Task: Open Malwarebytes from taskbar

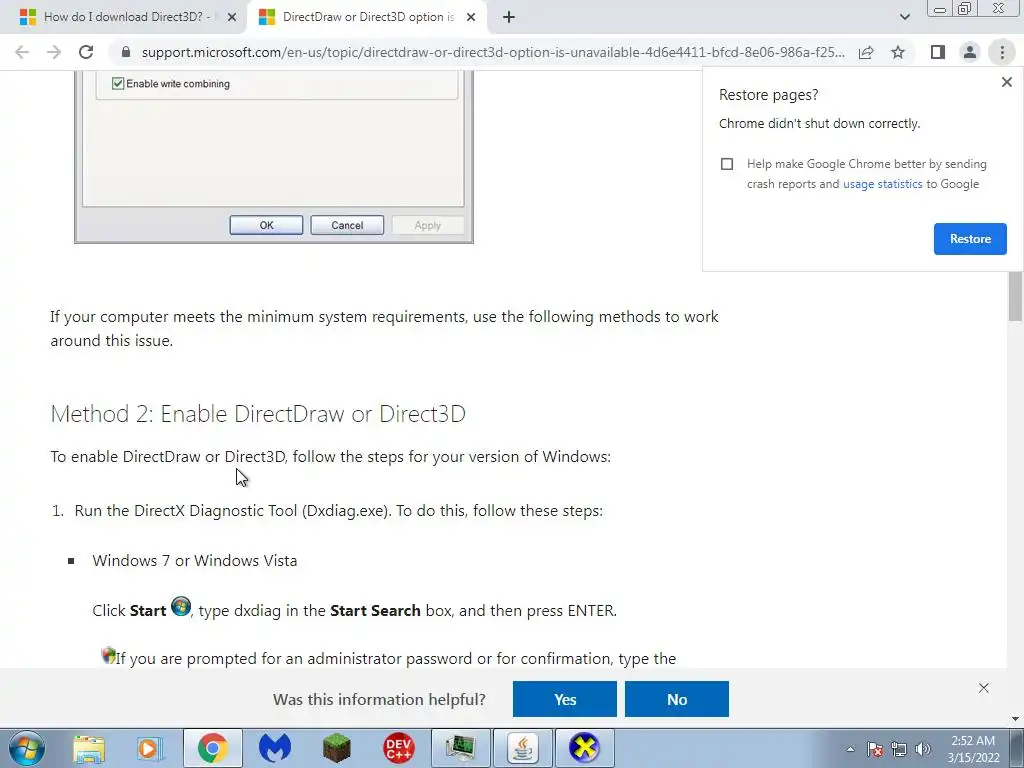Action: 275,748
